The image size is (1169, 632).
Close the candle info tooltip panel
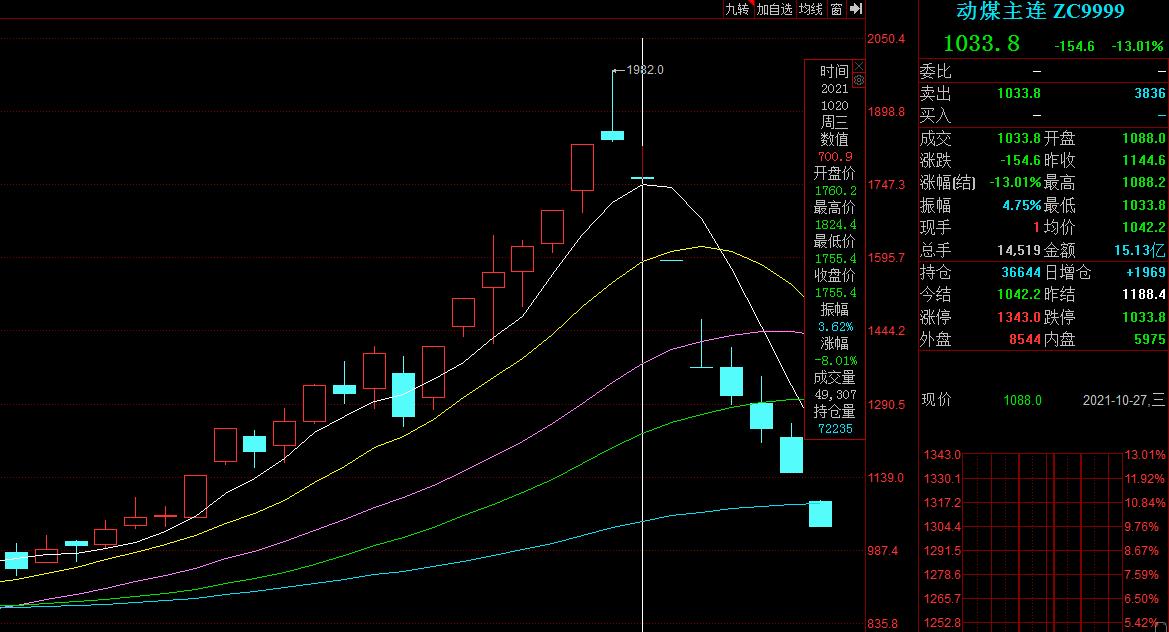pyautogui.click(x=858, y=67)
